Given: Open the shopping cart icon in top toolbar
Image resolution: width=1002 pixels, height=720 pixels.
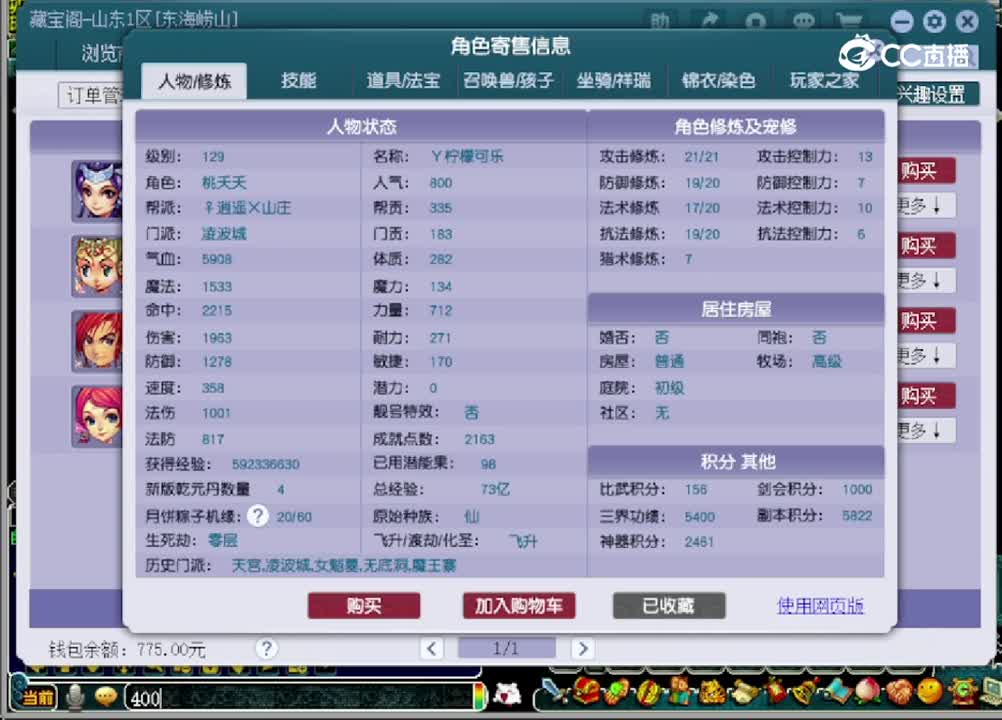Looking at the screenshot, I should pos(848,20).
